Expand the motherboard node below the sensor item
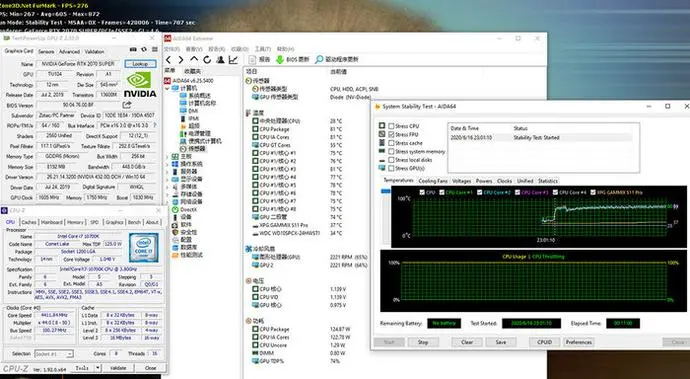This screenshot has width=690, height=379. [167, 157]
